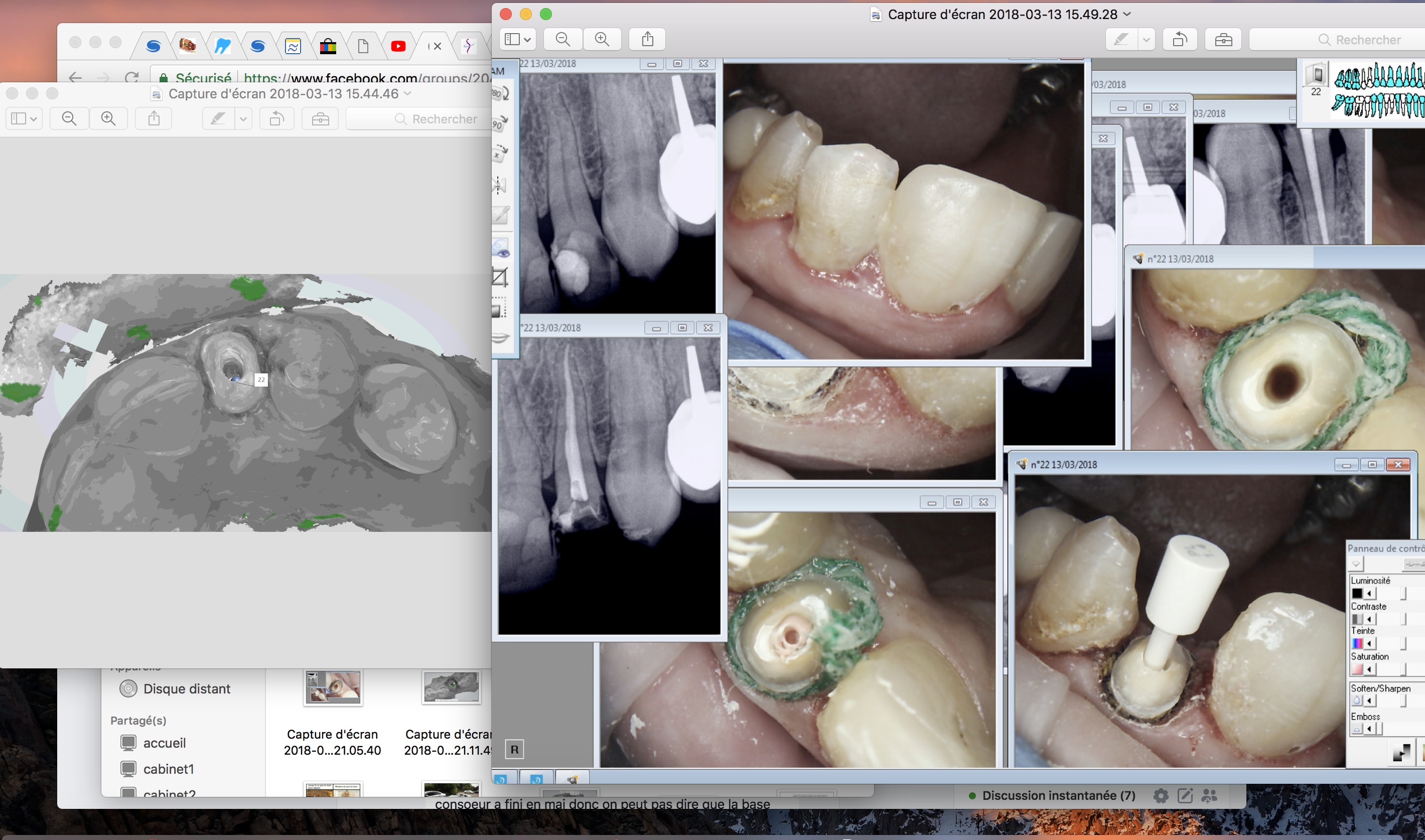Open the highlight options dropdown in the 15.44.46 window
The height and width of the screenshot is (840, 1425).
(243, 119)
